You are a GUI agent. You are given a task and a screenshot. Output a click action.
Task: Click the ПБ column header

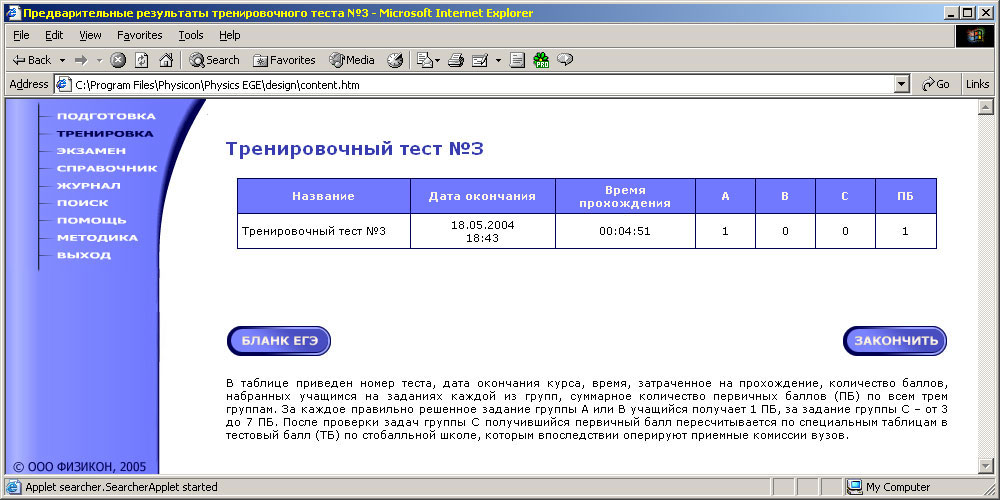[x=905, y=196]
